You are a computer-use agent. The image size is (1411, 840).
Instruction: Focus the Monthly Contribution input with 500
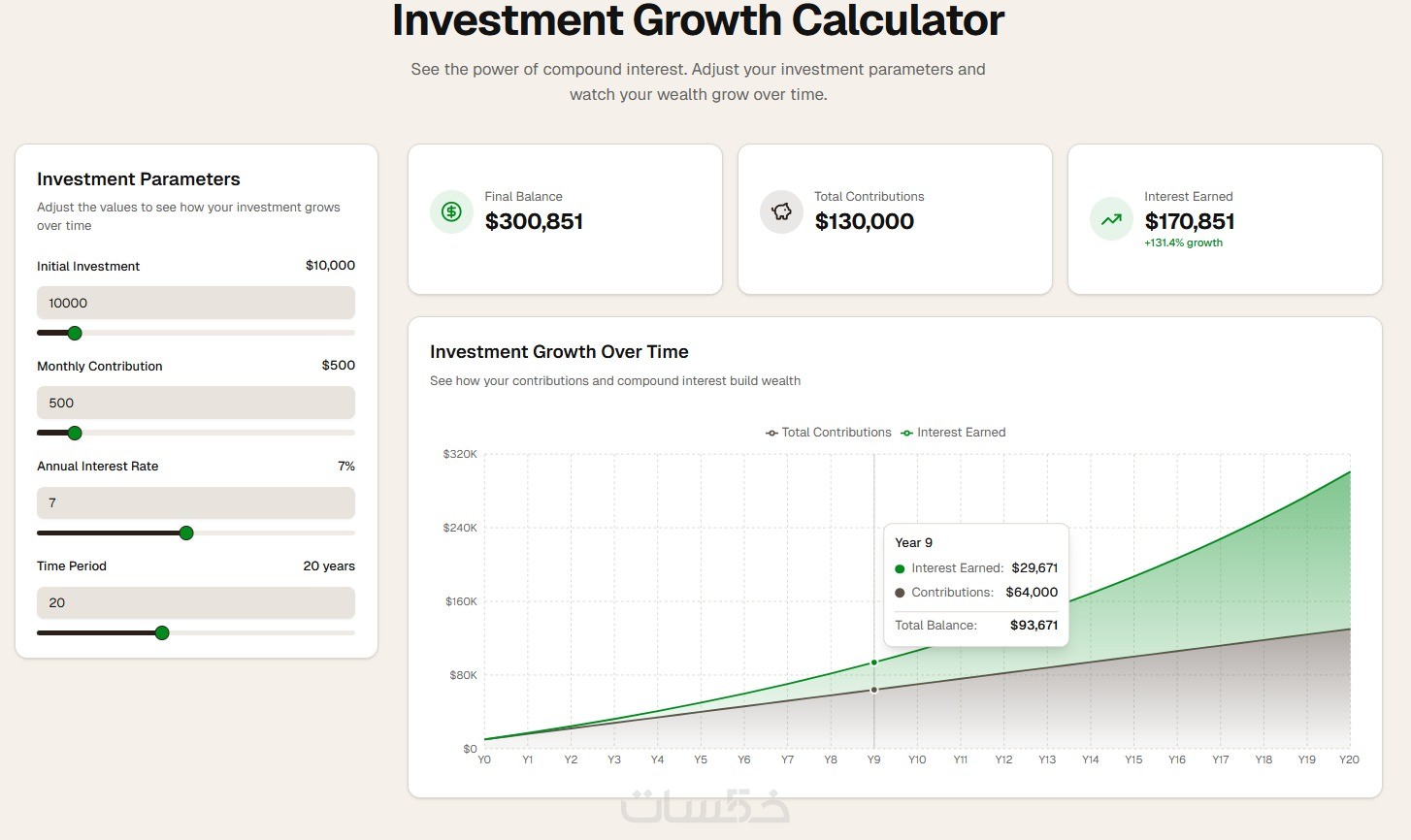[x=196, y=403]
